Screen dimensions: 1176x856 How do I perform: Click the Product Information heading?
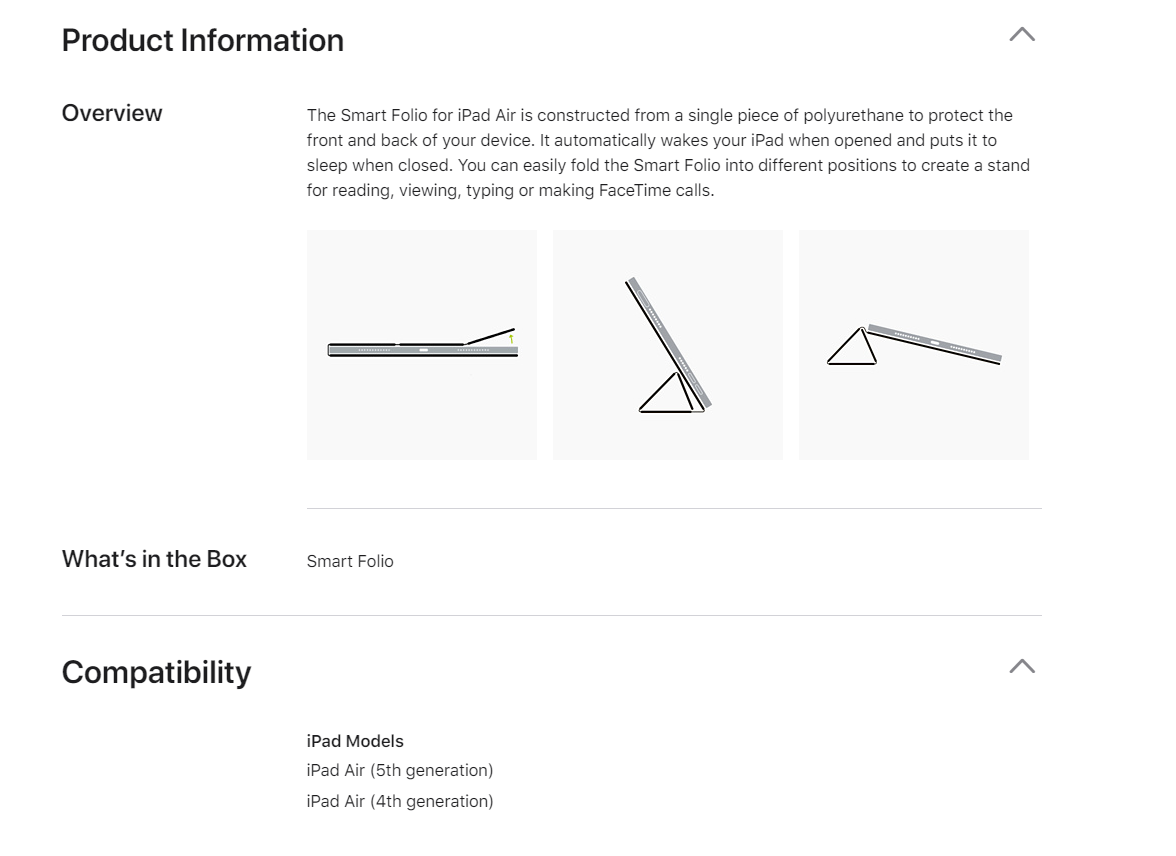click(202, 41)
